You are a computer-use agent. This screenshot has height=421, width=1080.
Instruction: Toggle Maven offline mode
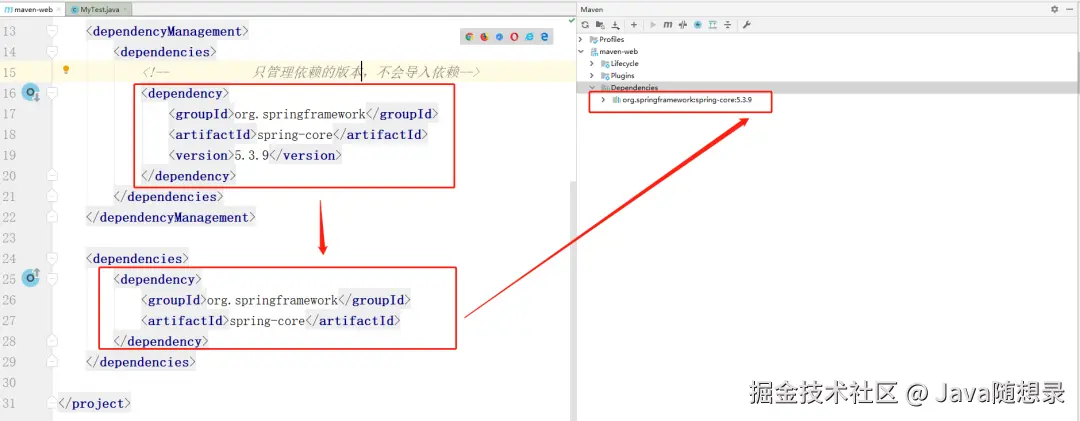(683, 25)
